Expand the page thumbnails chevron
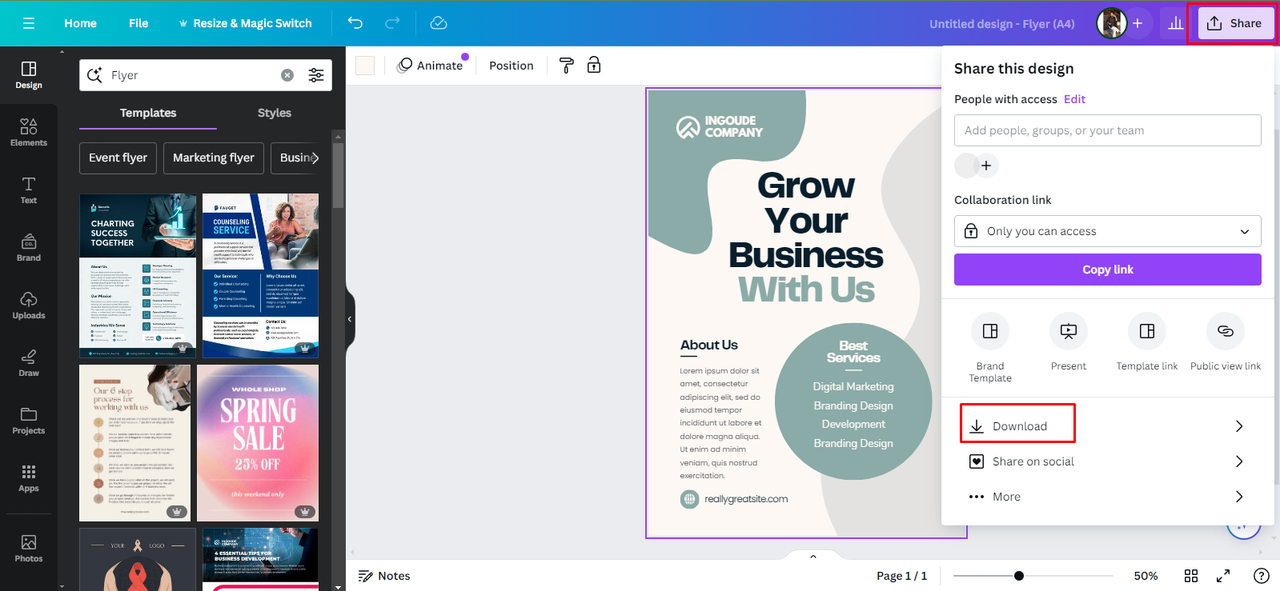 click(x=813, y=557)
